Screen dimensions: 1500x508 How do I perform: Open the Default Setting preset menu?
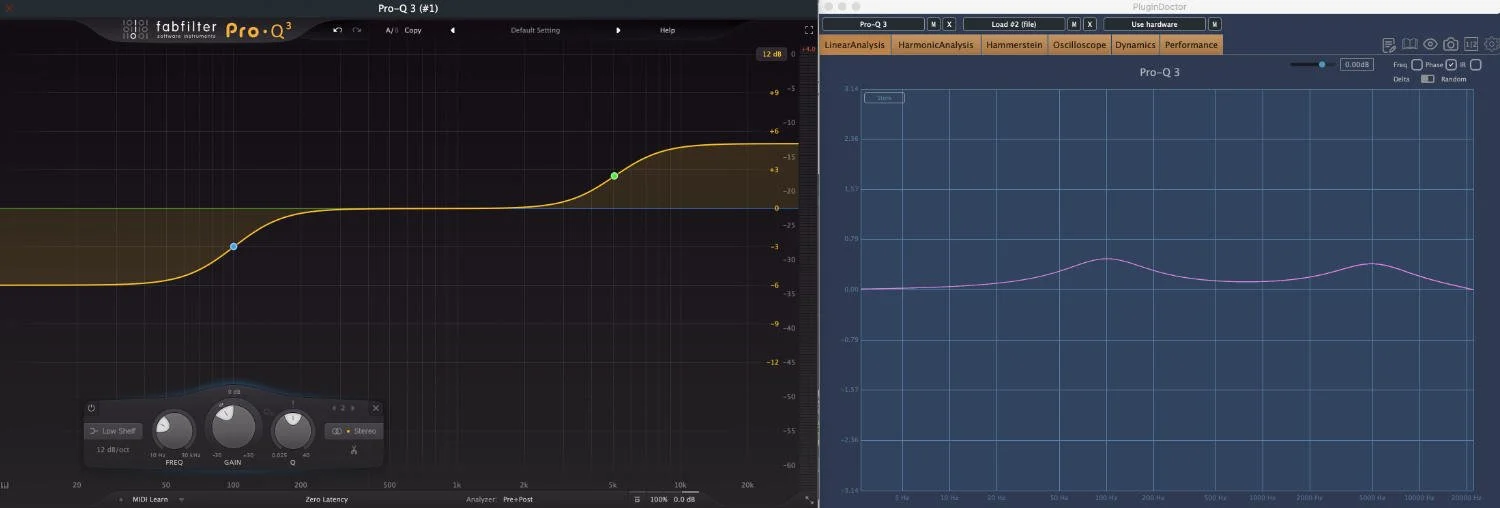[535, 30]
